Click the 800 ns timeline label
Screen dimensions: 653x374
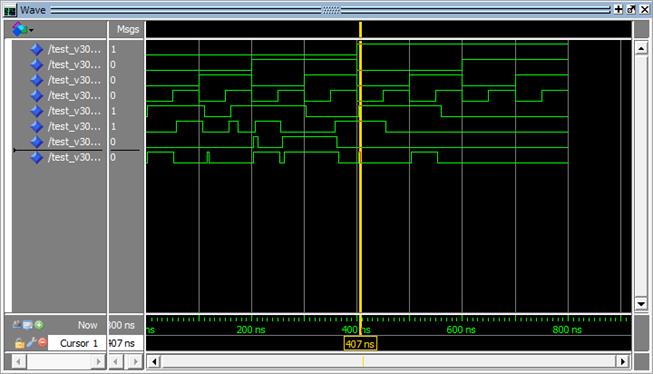pyautogui.click(x=567, y=330)
